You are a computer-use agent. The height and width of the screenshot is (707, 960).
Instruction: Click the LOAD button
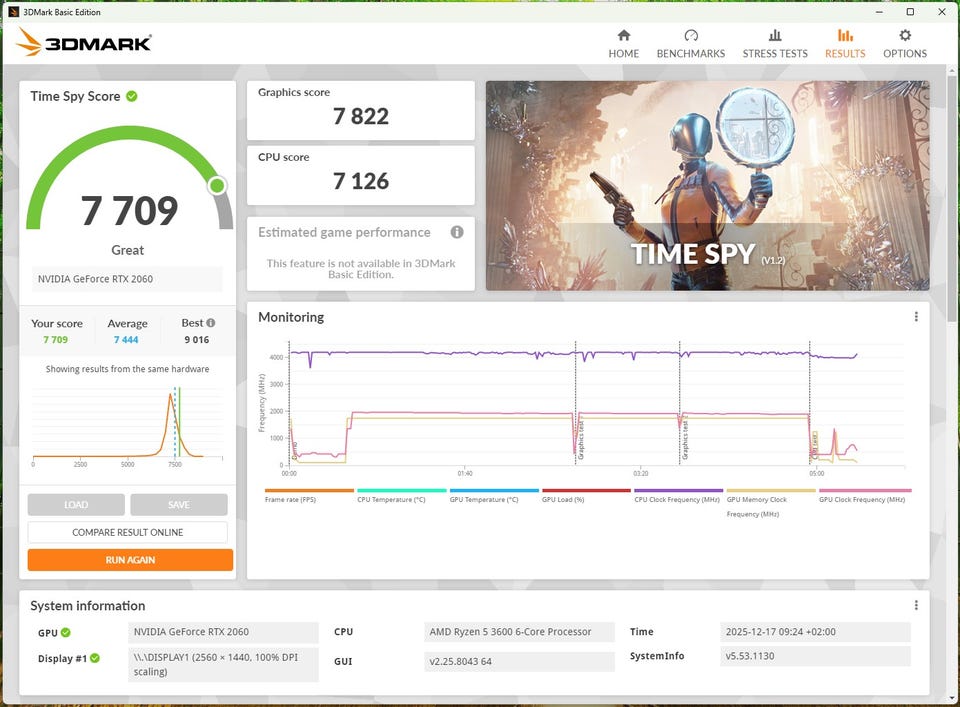click(x=76, y=504)
